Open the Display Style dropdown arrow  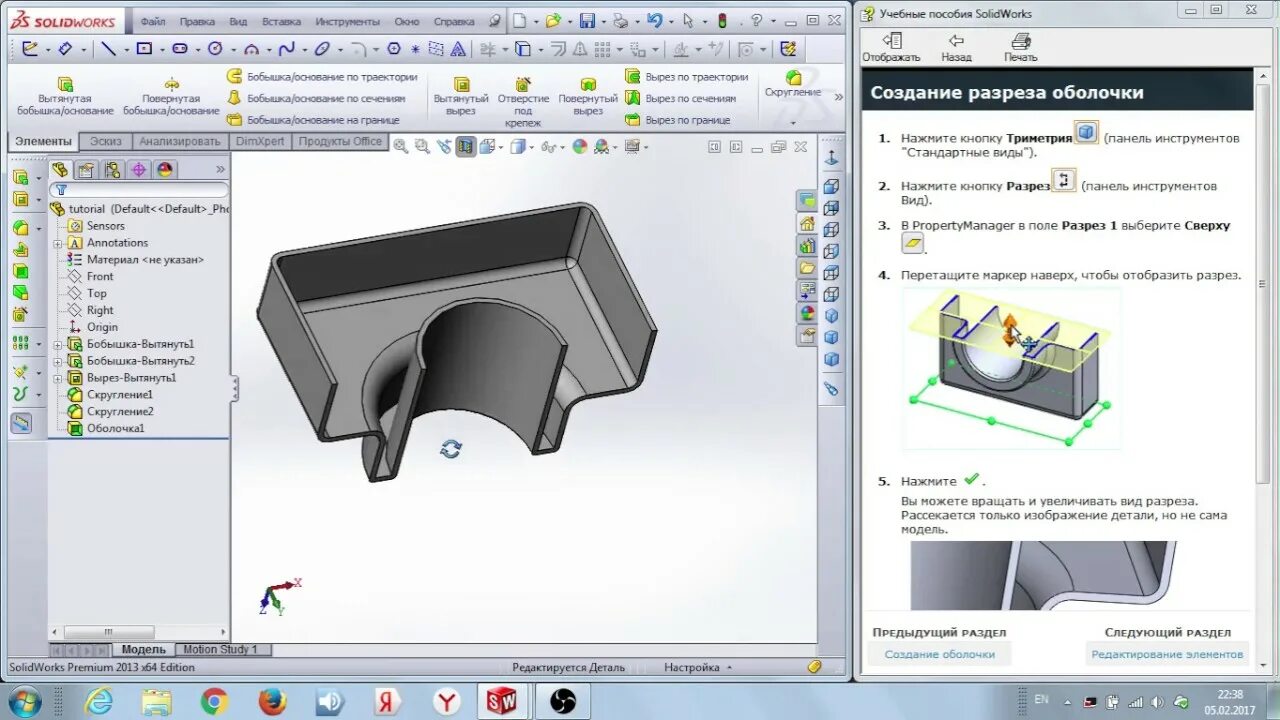click(531, 146)
